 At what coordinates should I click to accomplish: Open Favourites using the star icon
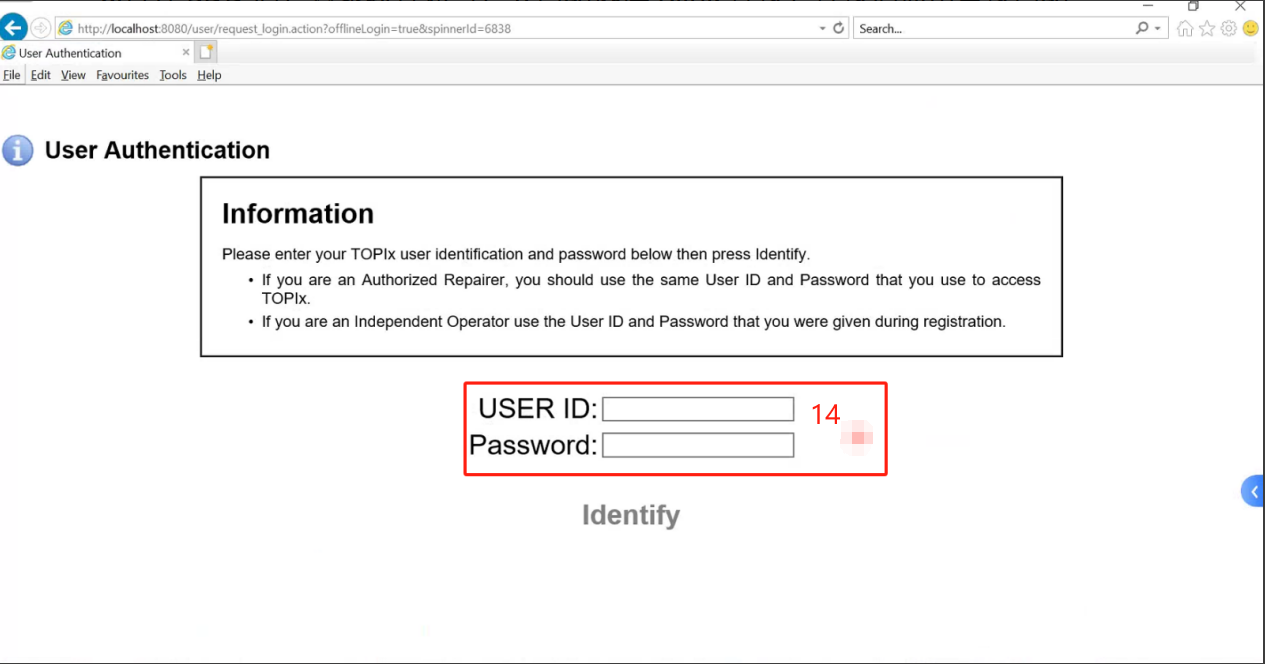pos(1207,29)
